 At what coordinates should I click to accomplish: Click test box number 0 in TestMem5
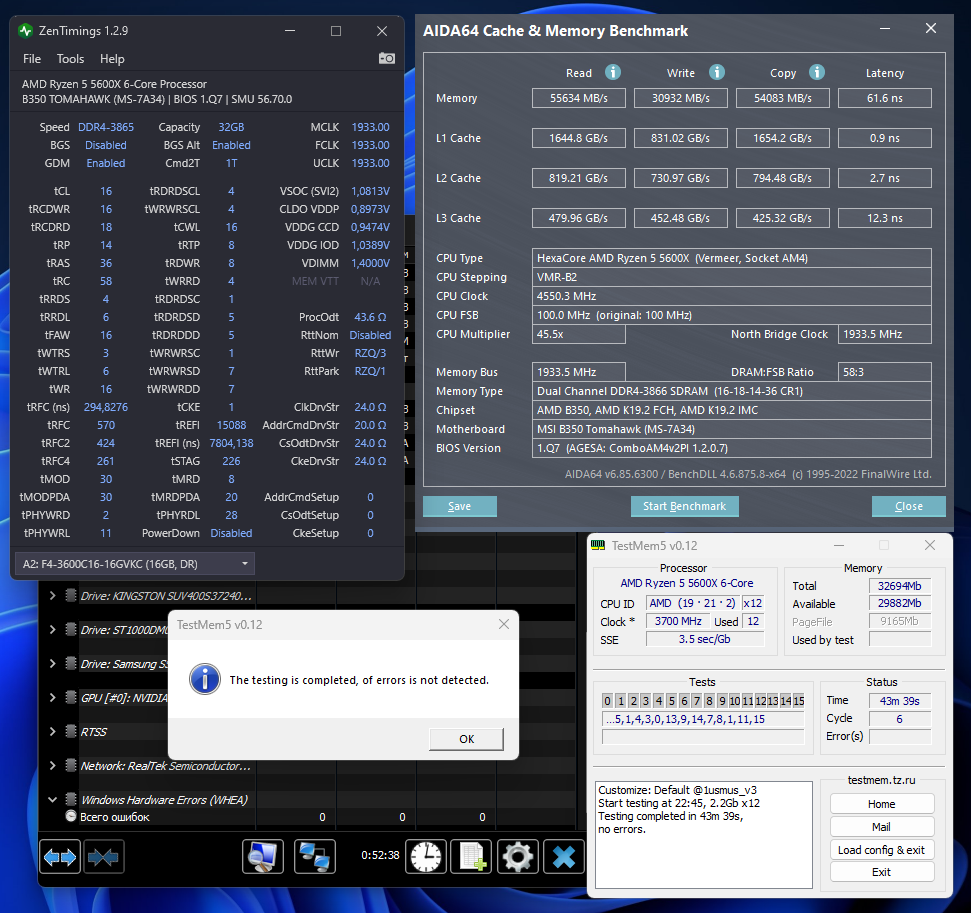607,701
